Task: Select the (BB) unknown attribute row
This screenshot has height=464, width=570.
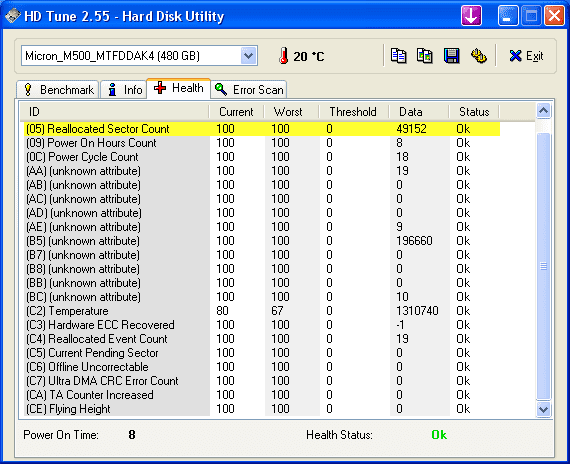Action: 262,283
